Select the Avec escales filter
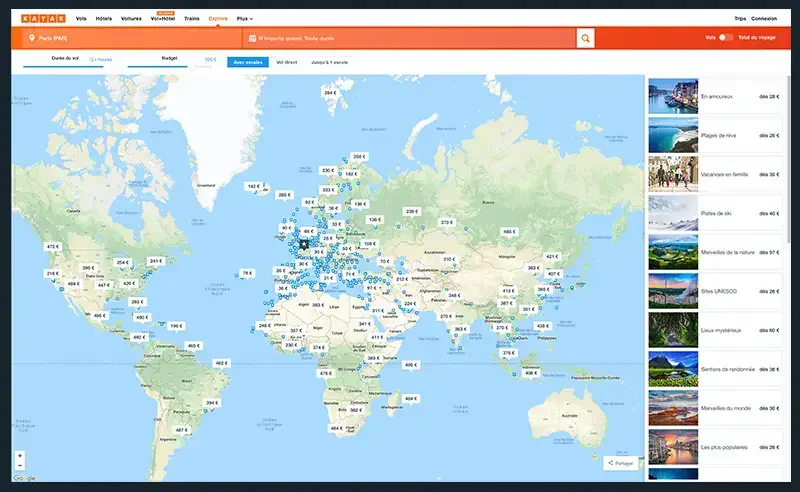The height and width of the screenshot is (492, 800). pyautogui.click(x=247, y=62)
